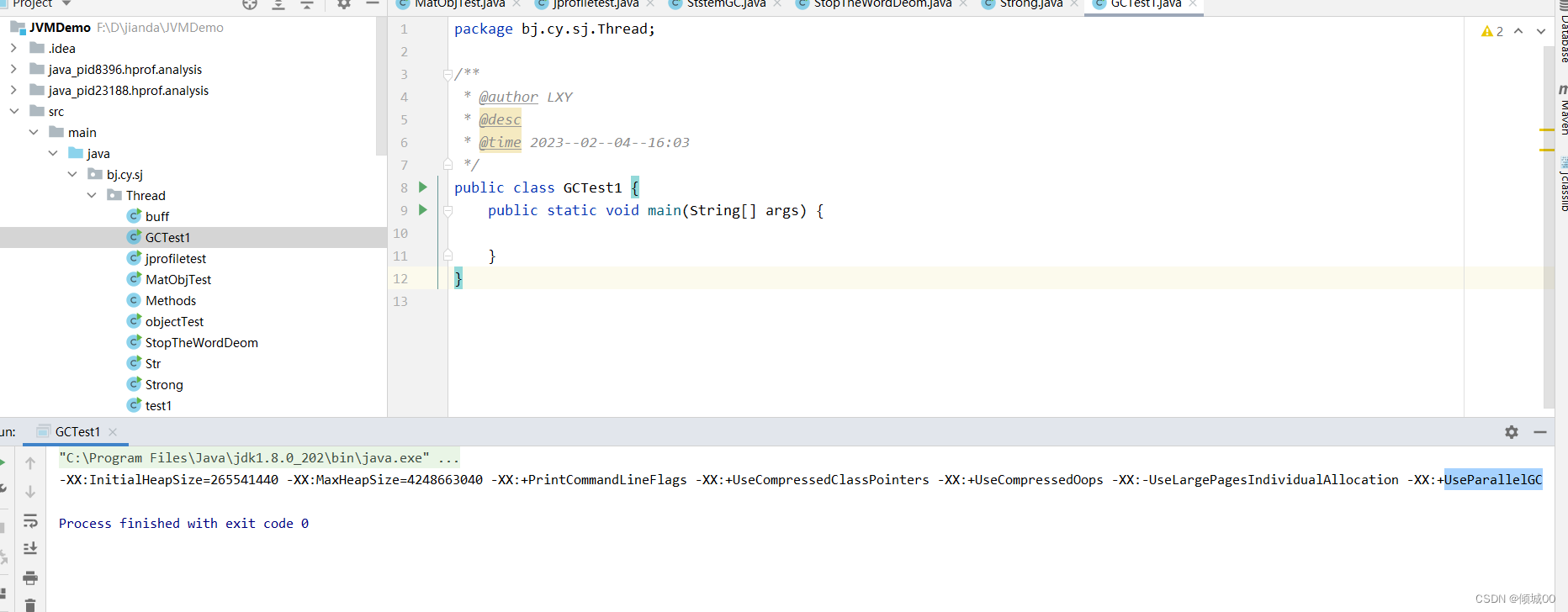
Task: Click the @author tag in Javadoc
Action: click(x=508, y=97)
